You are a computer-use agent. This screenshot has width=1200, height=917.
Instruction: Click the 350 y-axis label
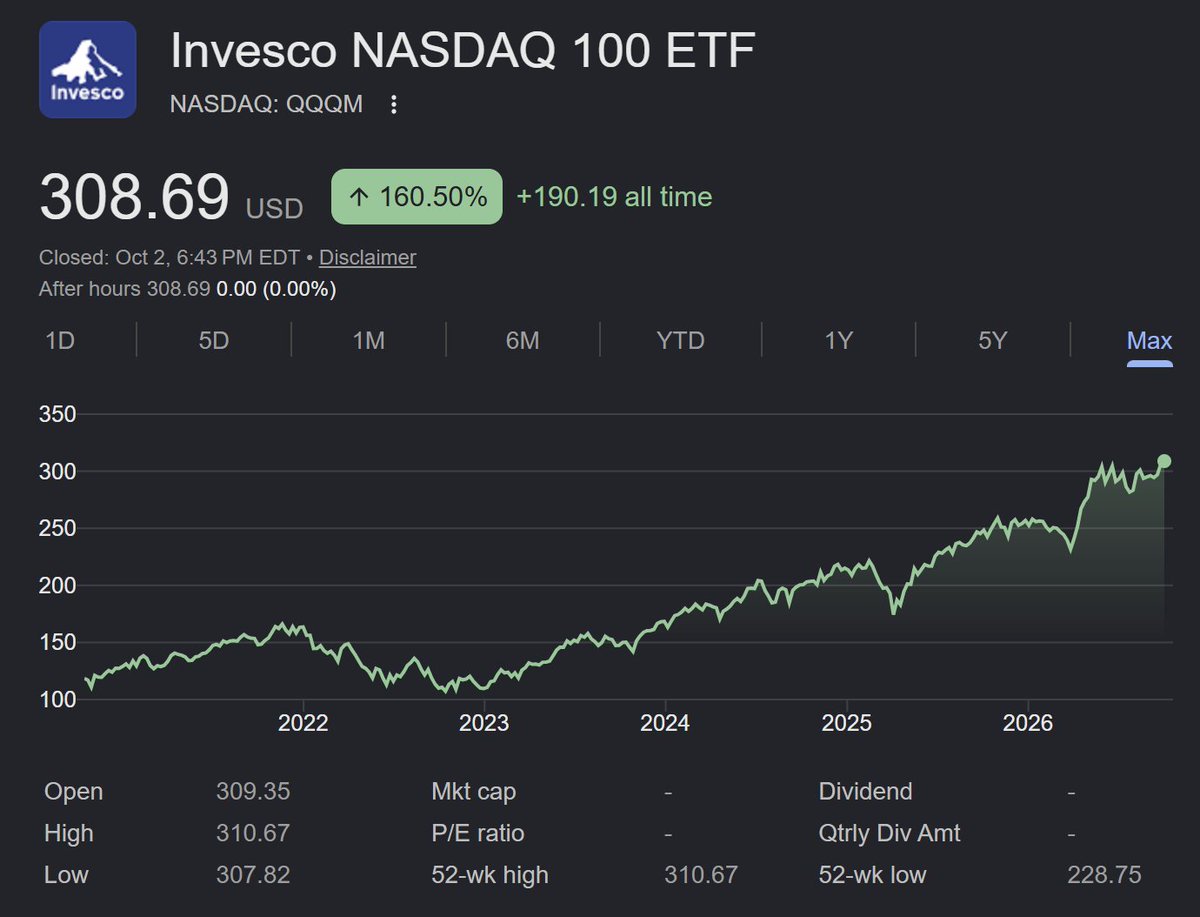pos(58,414)
